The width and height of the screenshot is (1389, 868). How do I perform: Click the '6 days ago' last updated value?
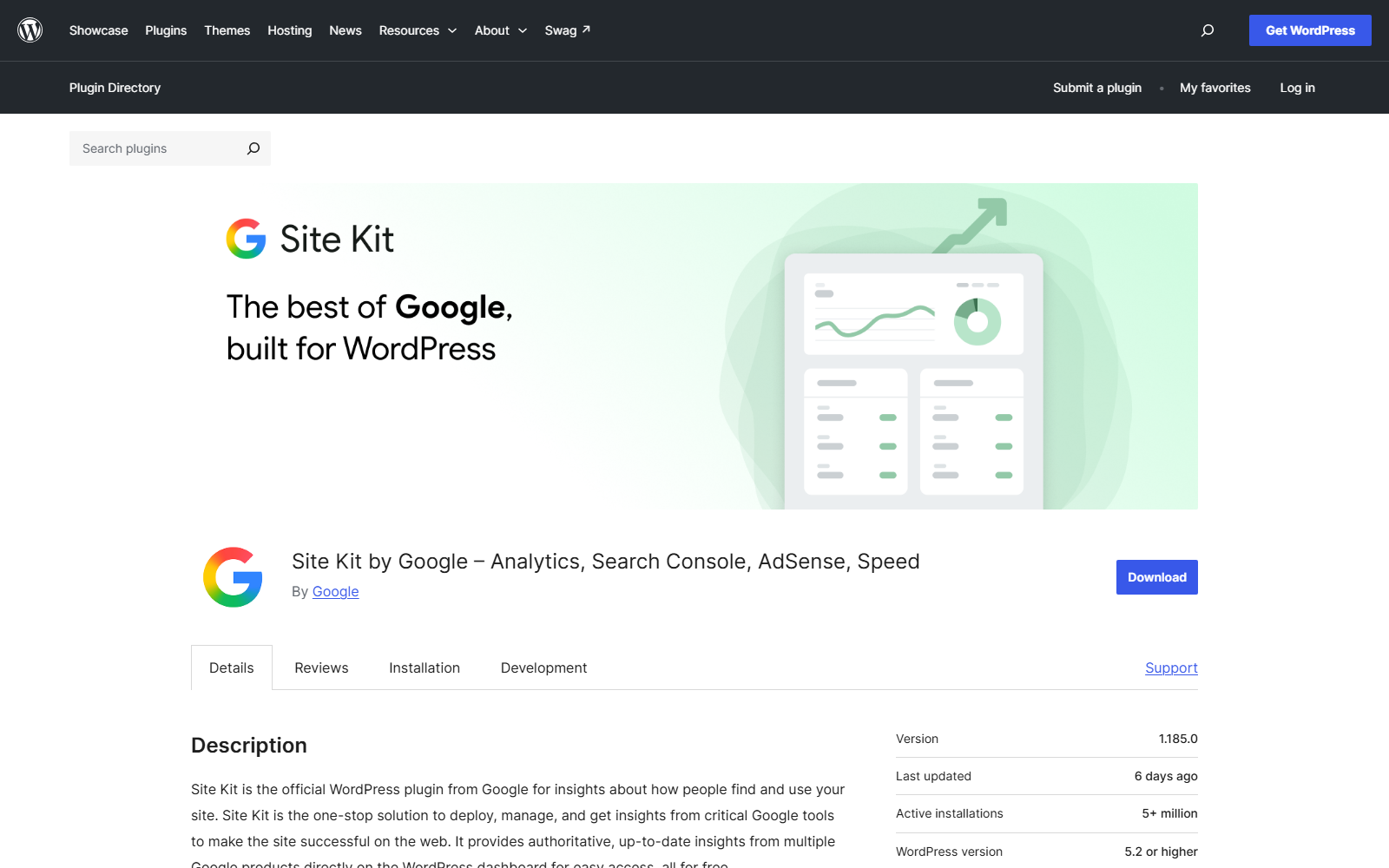(1166, 776)
